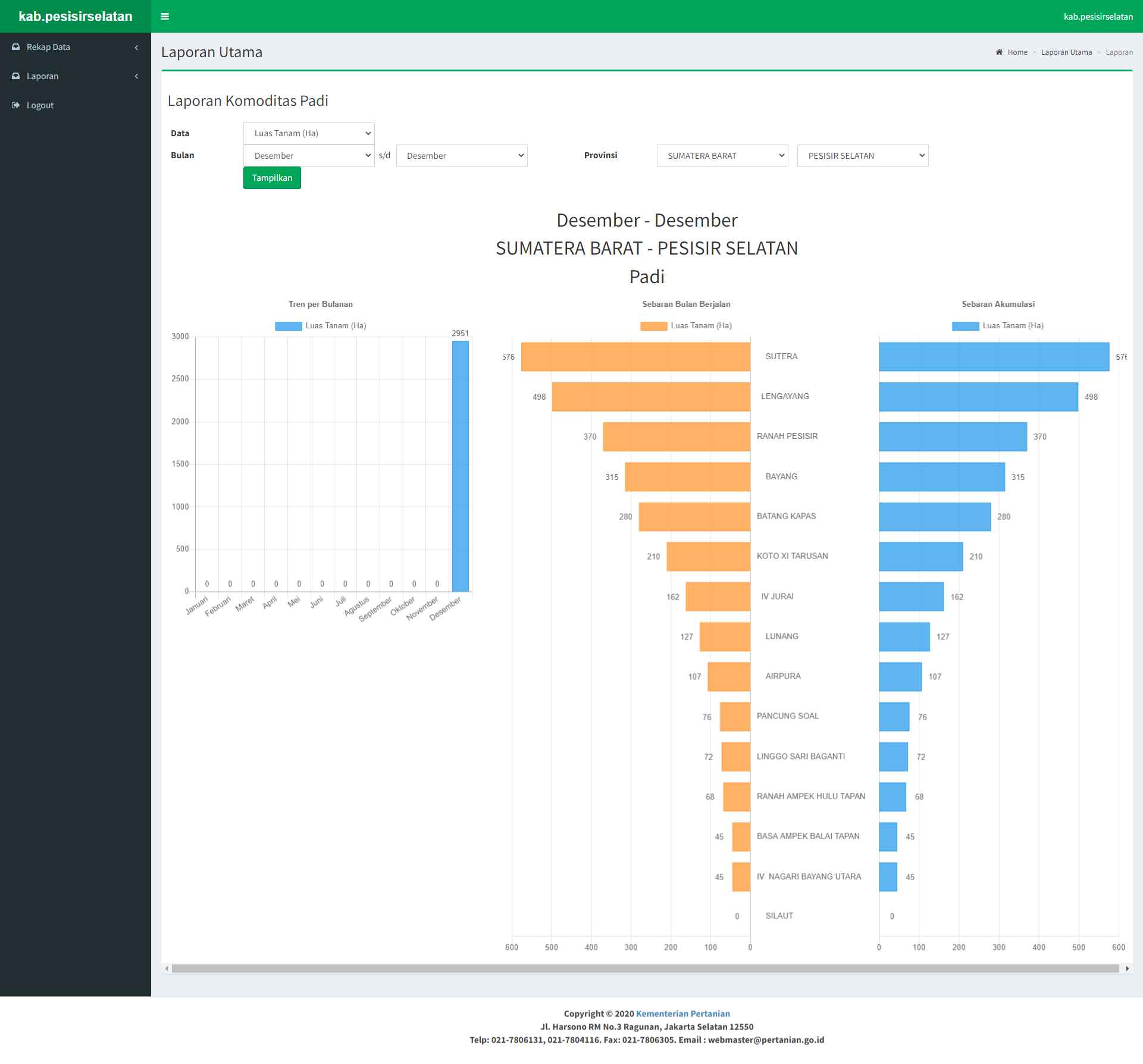Click the horizontal scrollbar track
Image resolution: width=1143 pixels, height=1064 pixels.
646,968
